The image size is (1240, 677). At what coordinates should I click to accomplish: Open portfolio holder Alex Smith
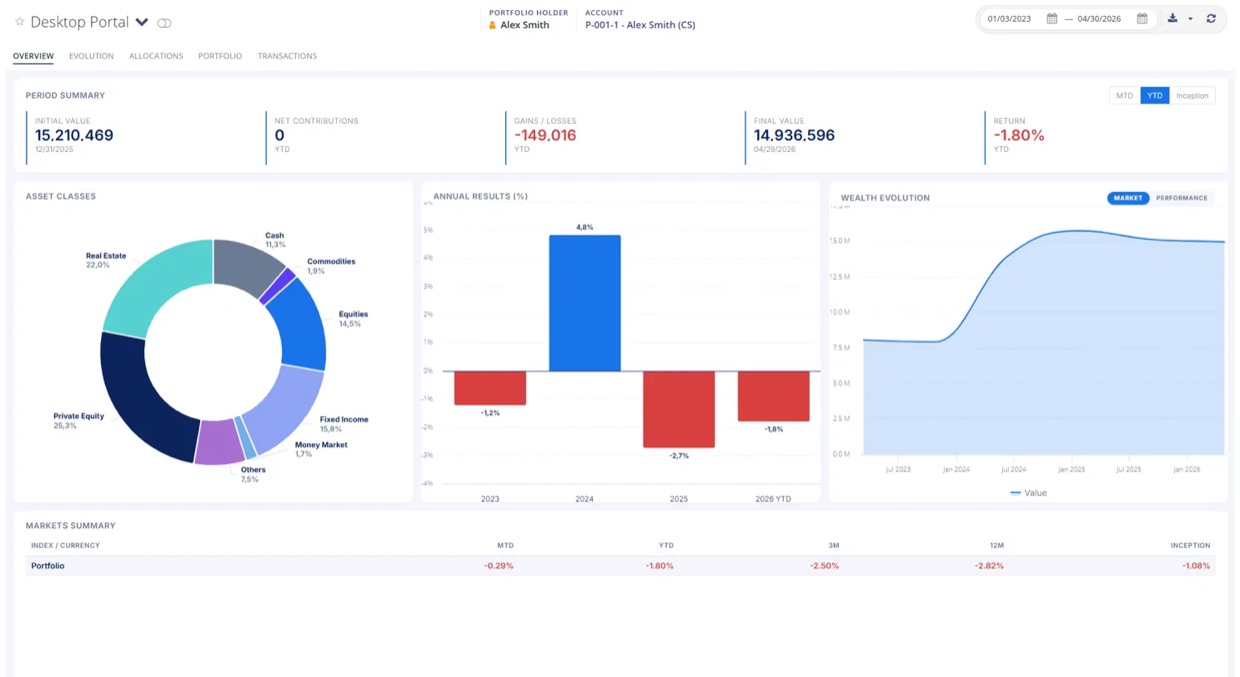pyautogui.click(x=524, y=25)
